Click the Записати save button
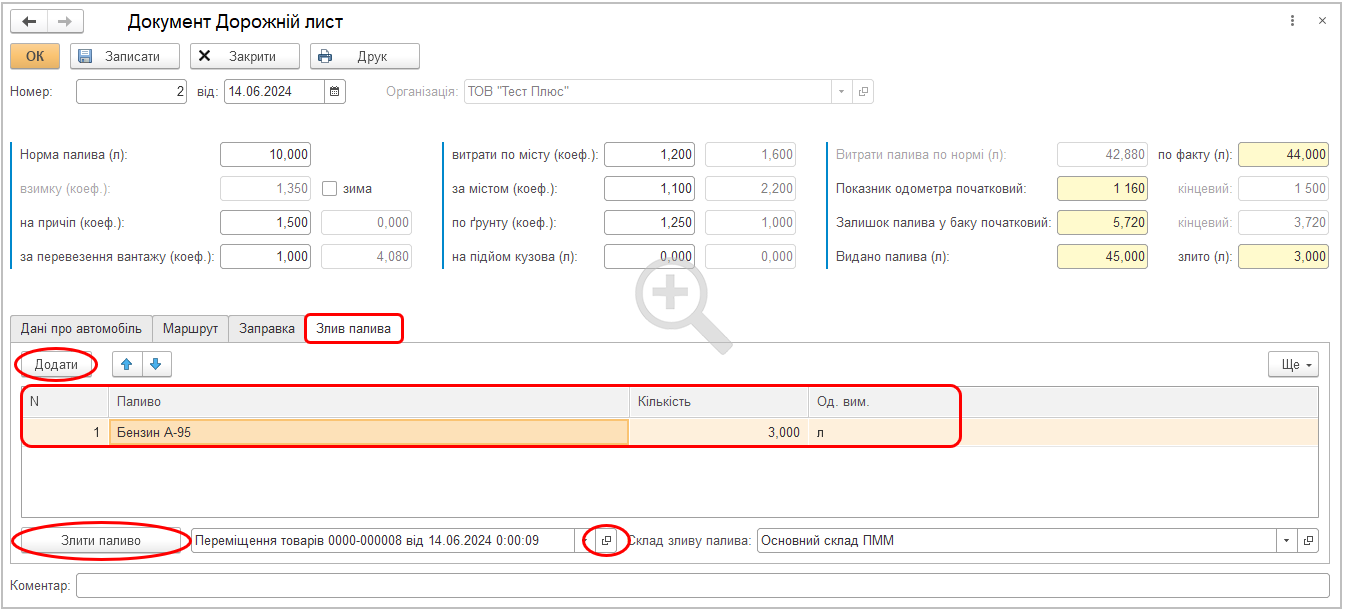1345x612 pixels. click(x=125, y=57)
